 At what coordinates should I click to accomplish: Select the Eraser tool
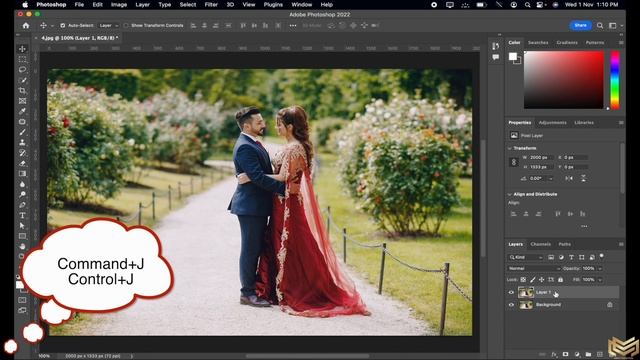pyautogui.click(x=22, y=163)
